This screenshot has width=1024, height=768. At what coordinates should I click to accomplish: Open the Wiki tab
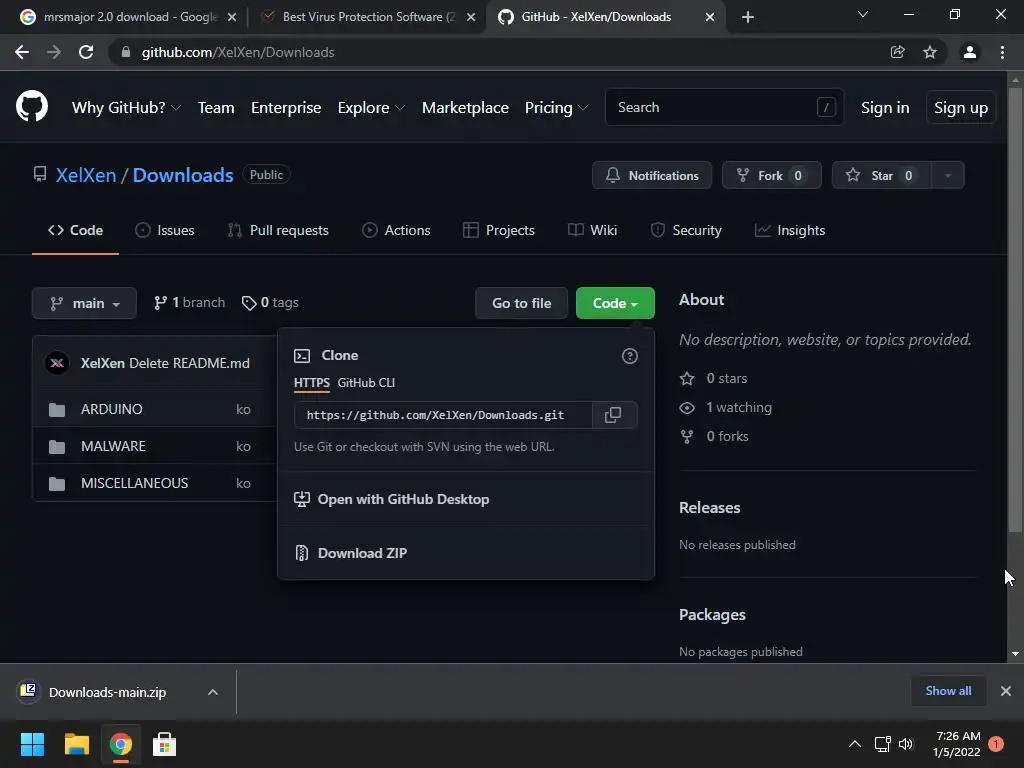point(592,231)
